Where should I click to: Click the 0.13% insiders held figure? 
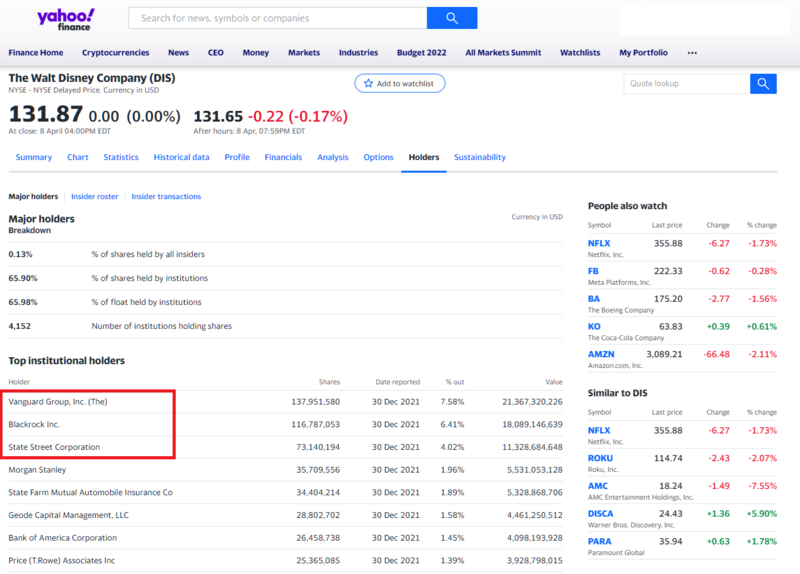point(20,254)
